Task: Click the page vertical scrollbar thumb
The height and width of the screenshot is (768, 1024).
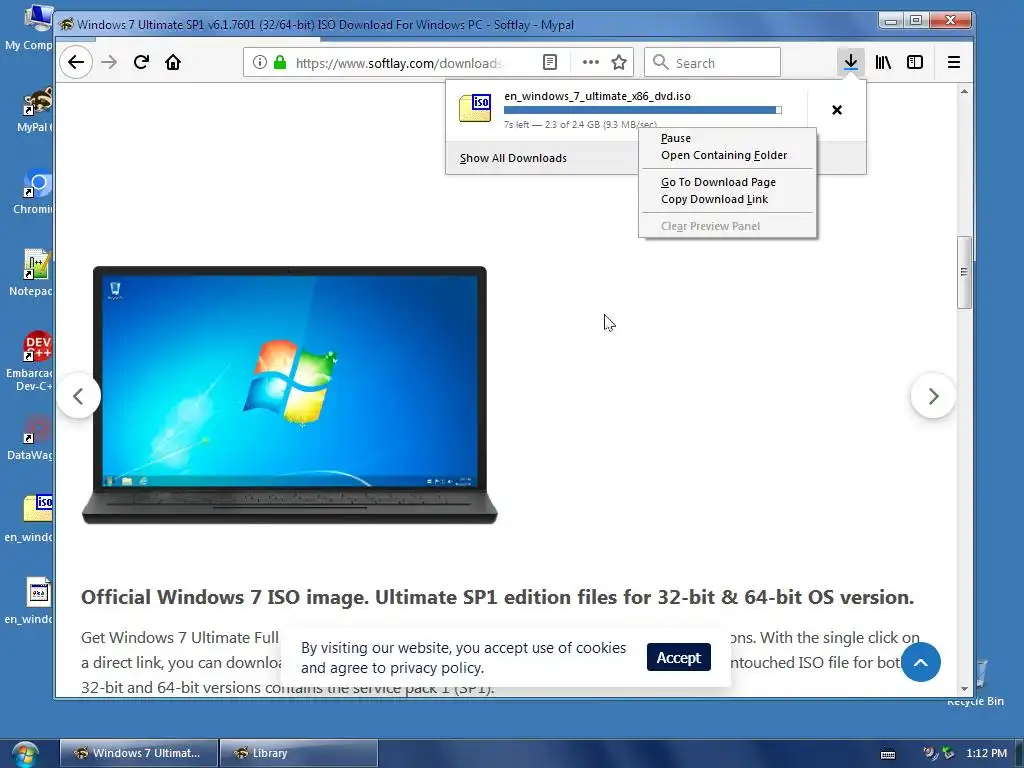Action: [964, 272]
